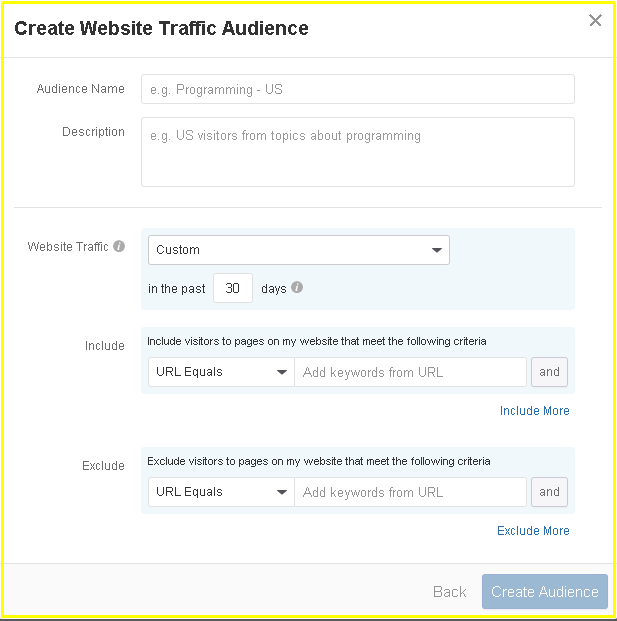
Task: Open the info icon beside Website Traffic
Action: tap(119, 246)
